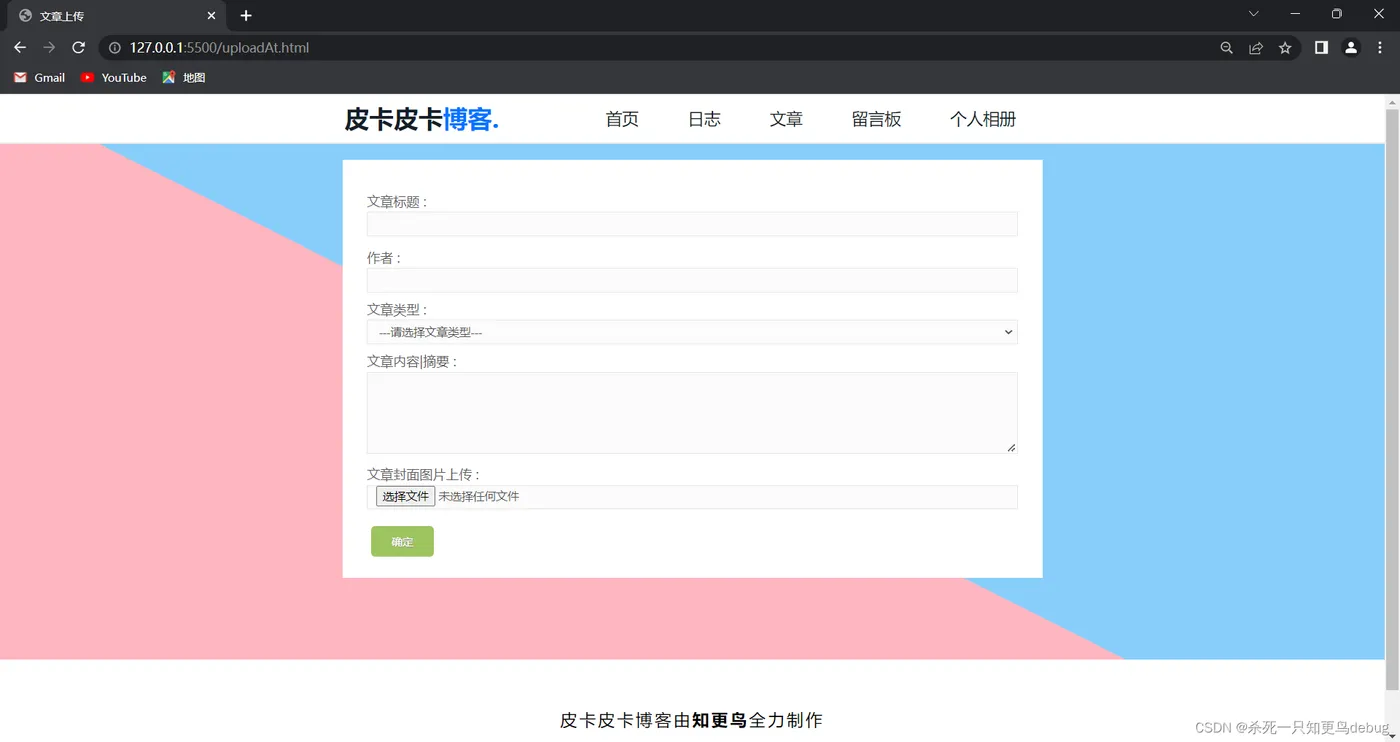Open the 地图 bookmark
This screenshot has height=742, width=1400.
[184, 77]
